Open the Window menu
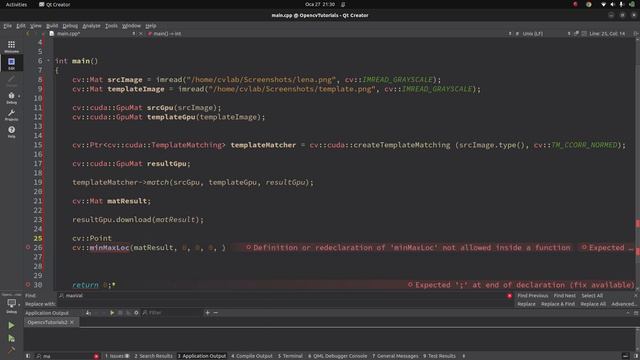Image resolution: width=640 pixels, height=360 pixels. [x=131, y=26]
